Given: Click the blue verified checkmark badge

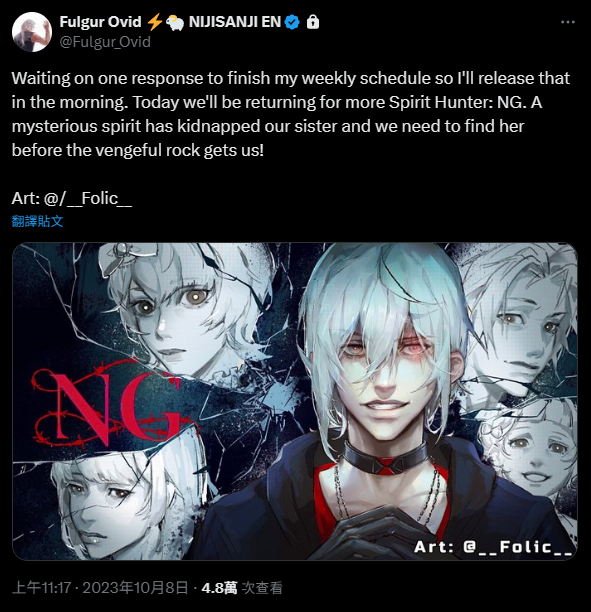Looking at the screenshot, I should pyautogui.click(x=292, y=22).
